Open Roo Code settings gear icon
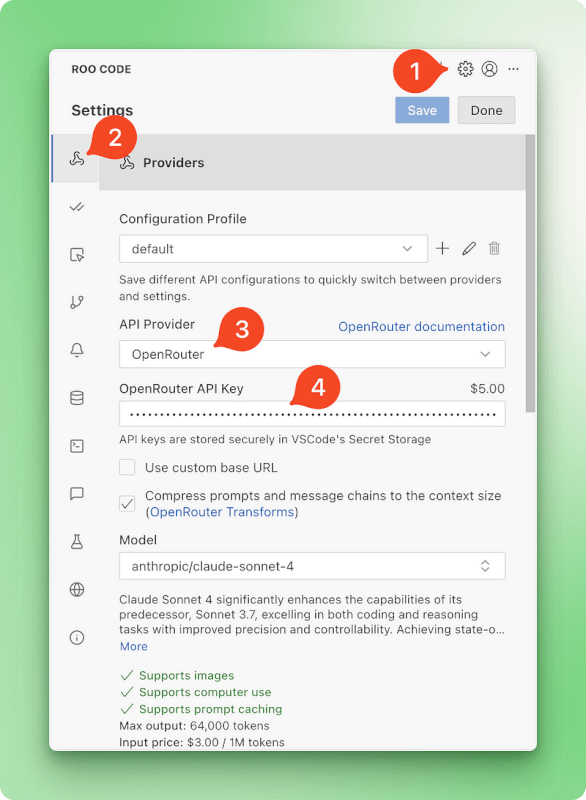Screen dimensions: 586x800 click(465, 69)
